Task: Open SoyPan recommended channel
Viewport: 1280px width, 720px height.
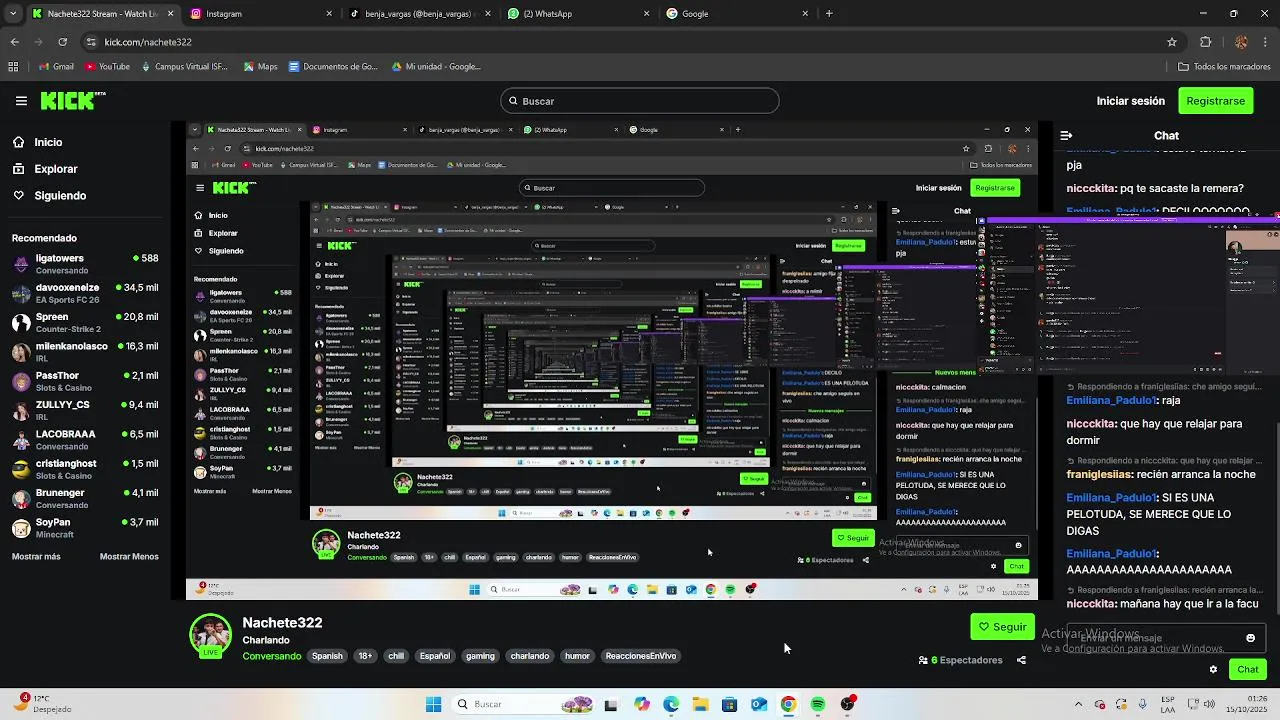Action: pyautogui.click(x=85, y=528)
